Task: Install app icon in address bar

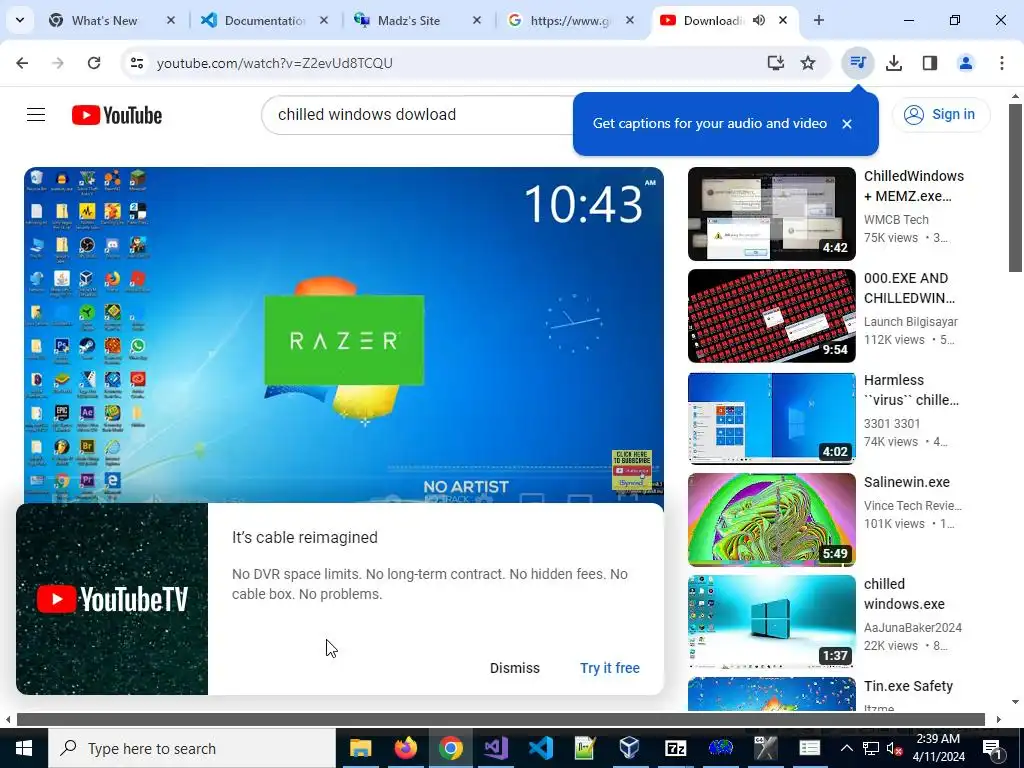Action: [x=775, y=63]
